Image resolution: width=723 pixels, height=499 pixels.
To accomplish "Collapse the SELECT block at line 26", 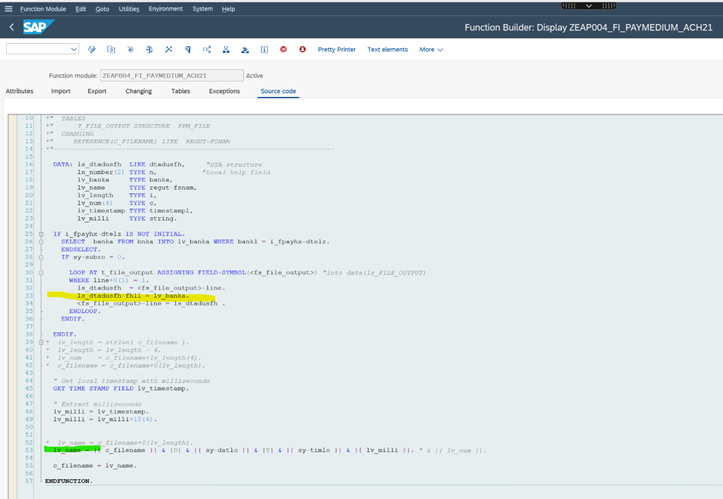I will tap(41, 242).
